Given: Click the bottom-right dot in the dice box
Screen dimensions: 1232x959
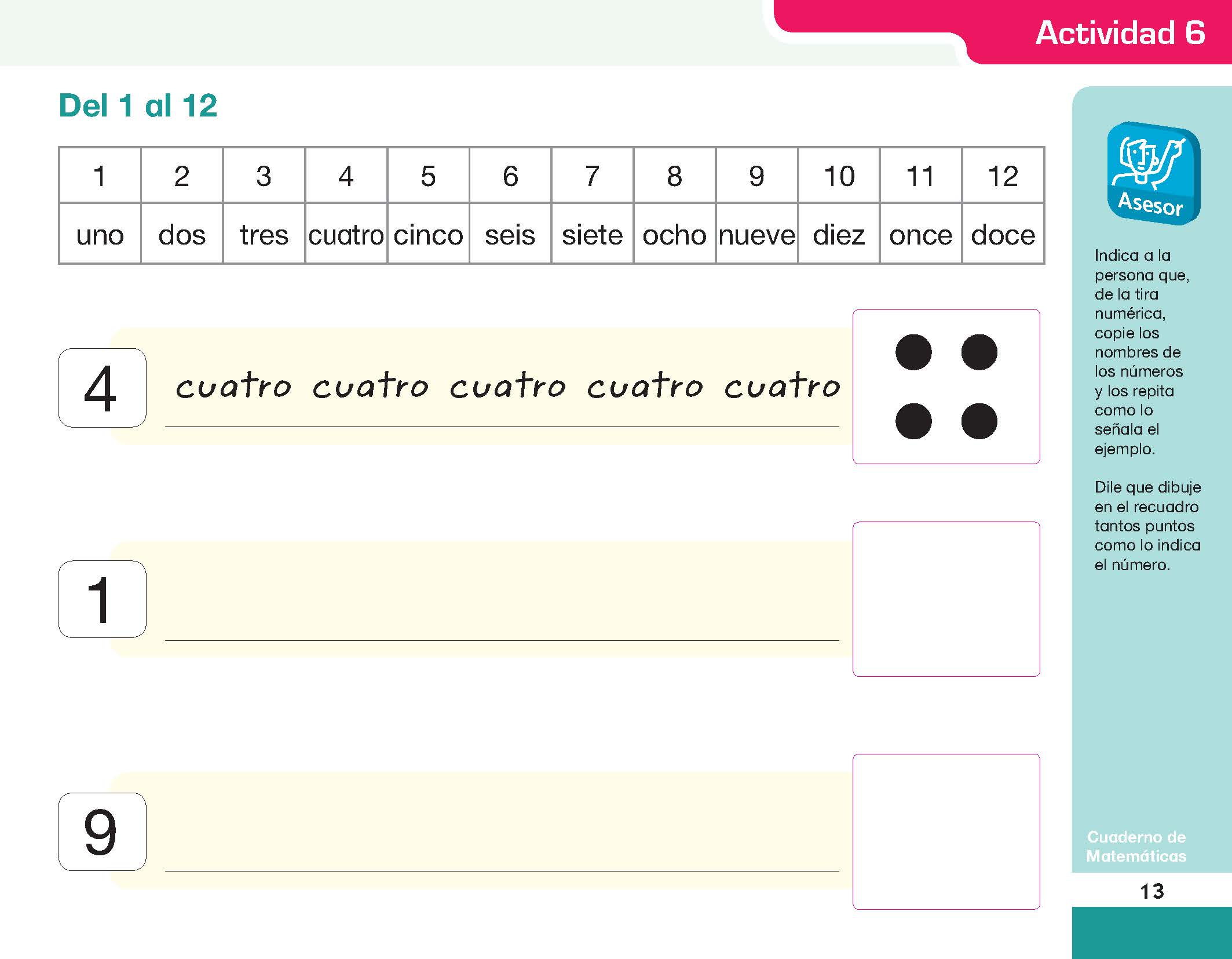Looking at the screenshot, I should click(979, 421).
